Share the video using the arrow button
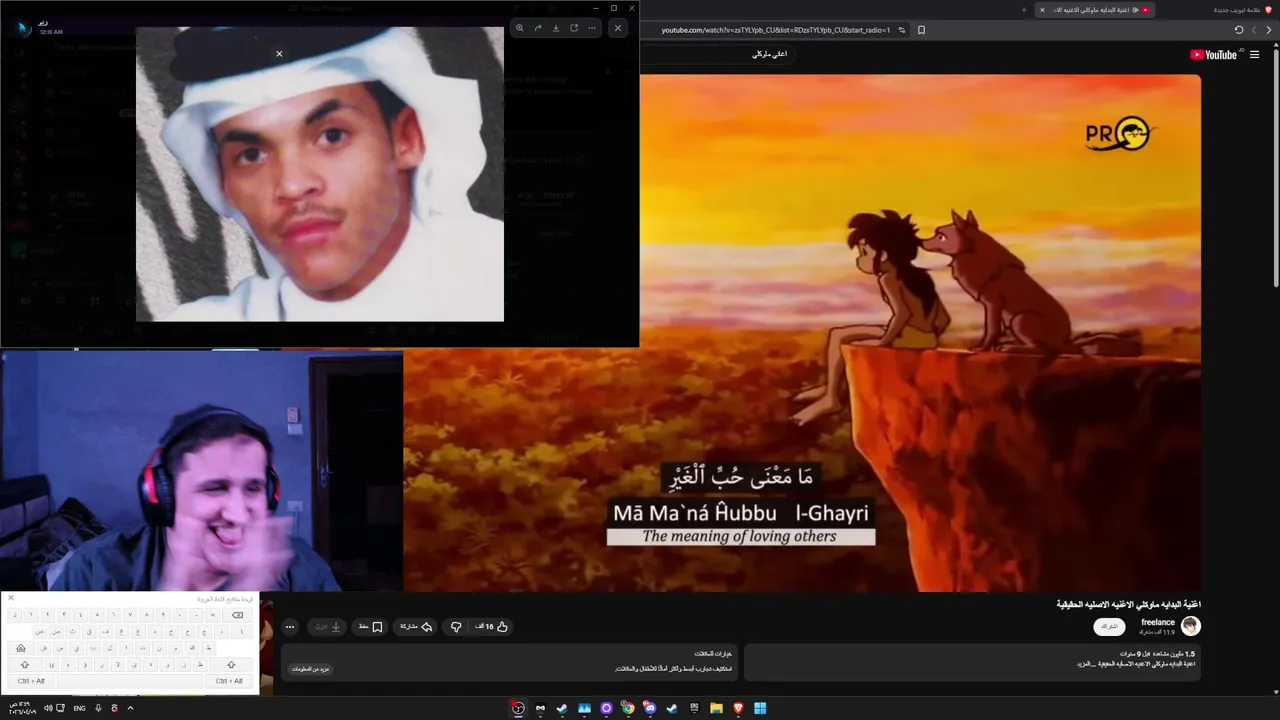The height and width of the screenshot is (720, 1280). click(416, 627)
